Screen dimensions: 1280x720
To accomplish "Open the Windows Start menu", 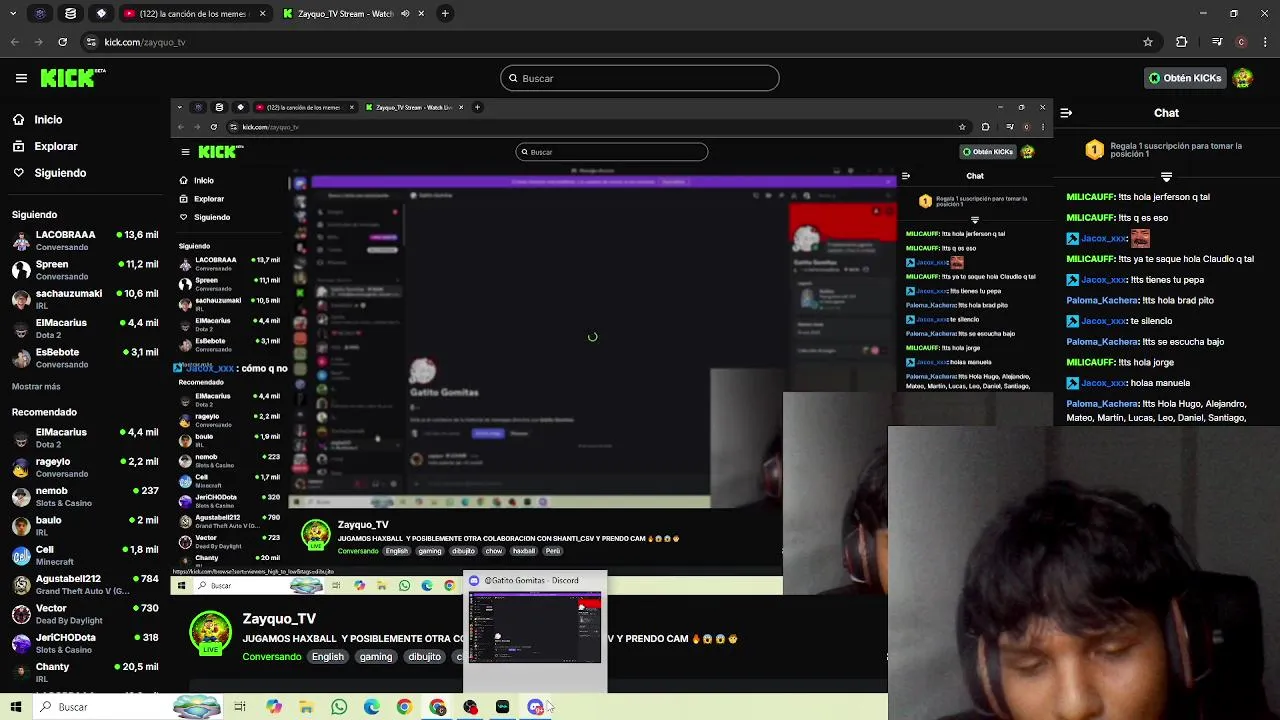I will (x=16, y=707).
